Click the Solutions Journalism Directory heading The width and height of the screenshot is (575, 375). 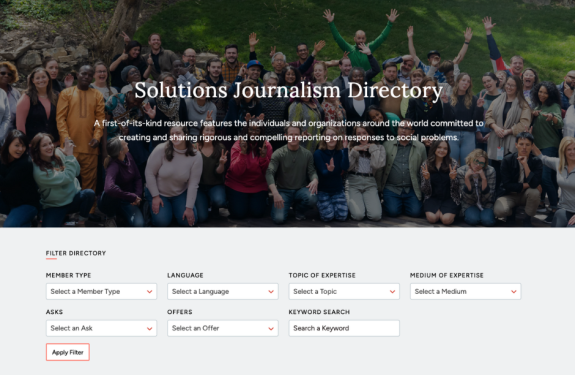tap(289, 91)
